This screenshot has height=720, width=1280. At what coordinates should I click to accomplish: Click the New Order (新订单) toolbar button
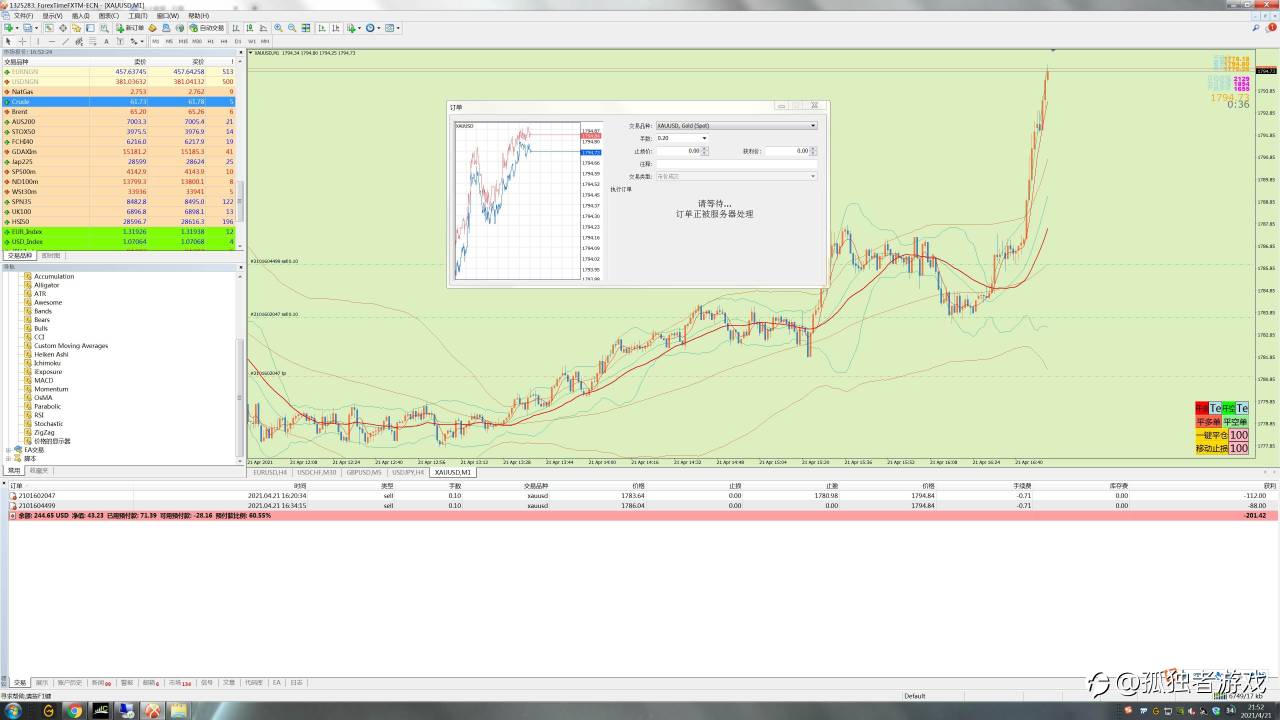[130, 28]
